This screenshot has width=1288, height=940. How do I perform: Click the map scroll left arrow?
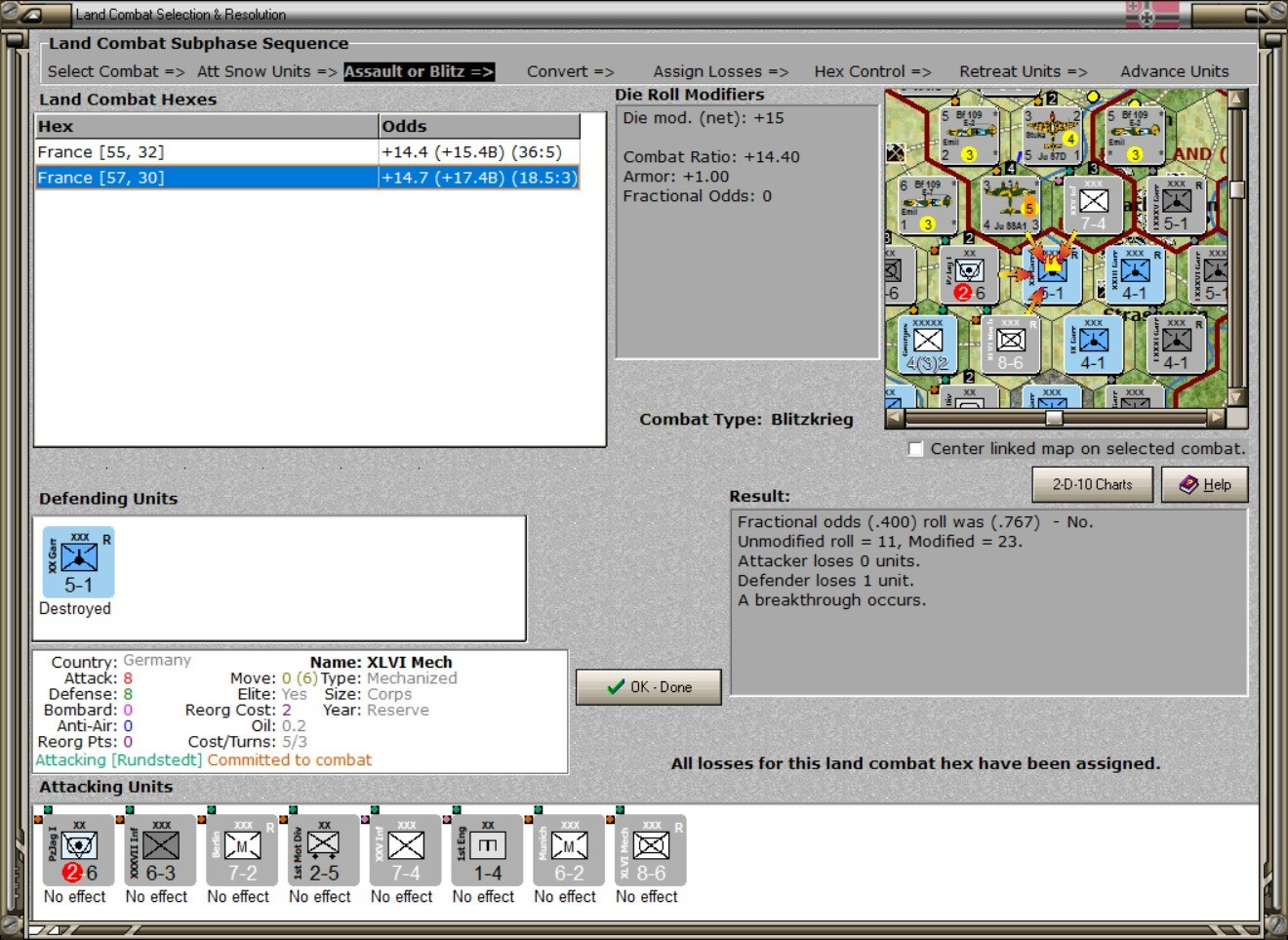[x=895, y=418]
